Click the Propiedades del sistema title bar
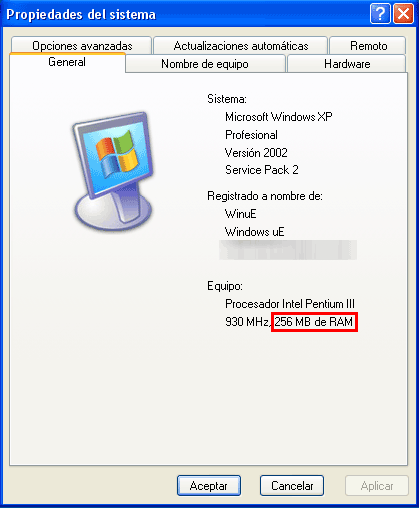The image size is (419, 508). click(x=185, y=14)
